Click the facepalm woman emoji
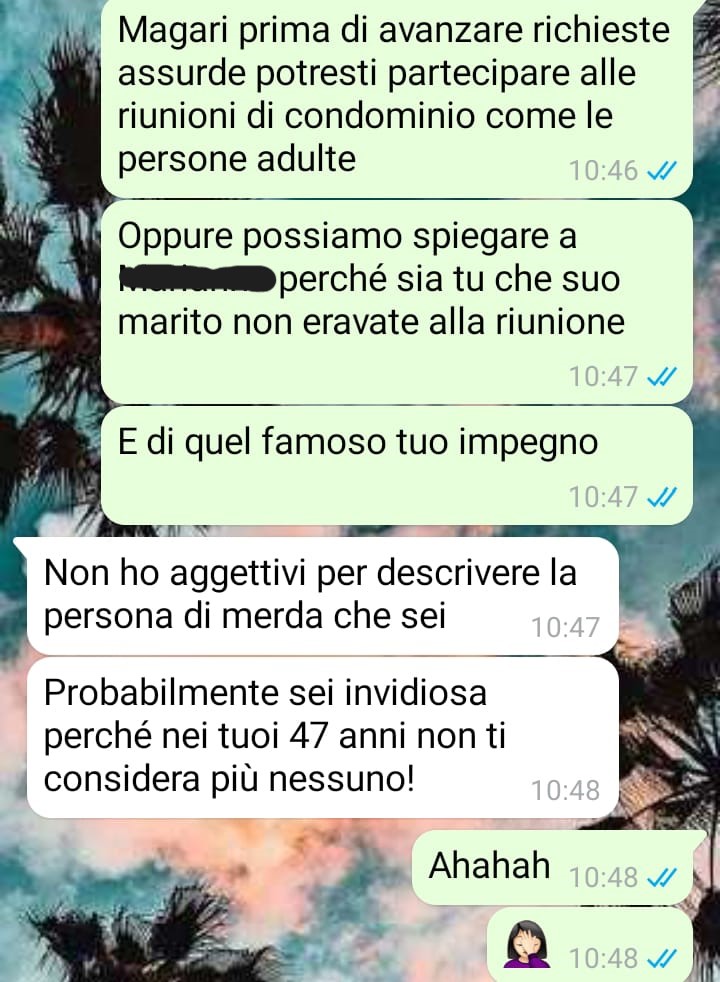720x982 pixels. 528,945
